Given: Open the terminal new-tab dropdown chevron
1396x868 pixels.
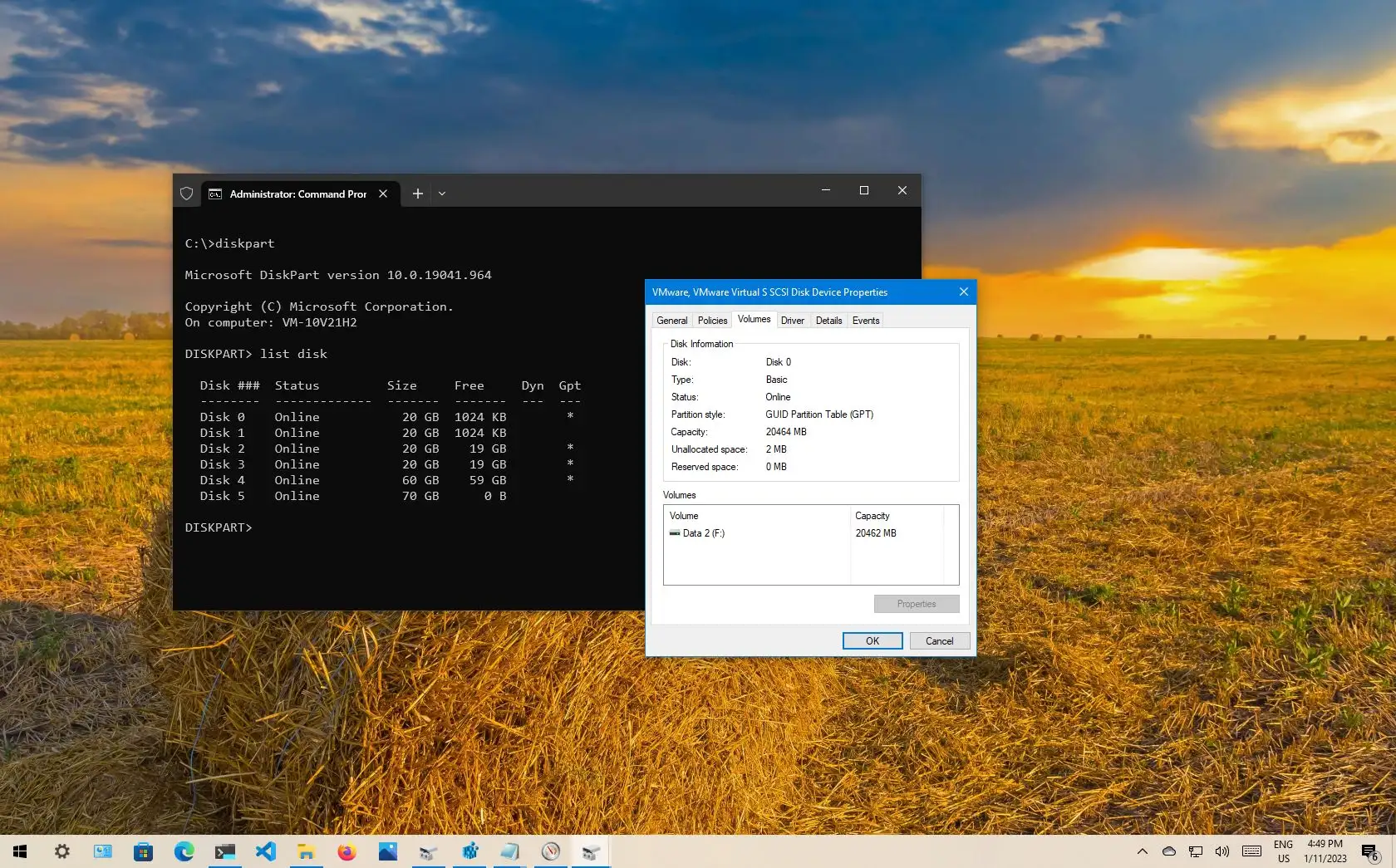Looking at the screenshot, I should [x=442, y=194].
